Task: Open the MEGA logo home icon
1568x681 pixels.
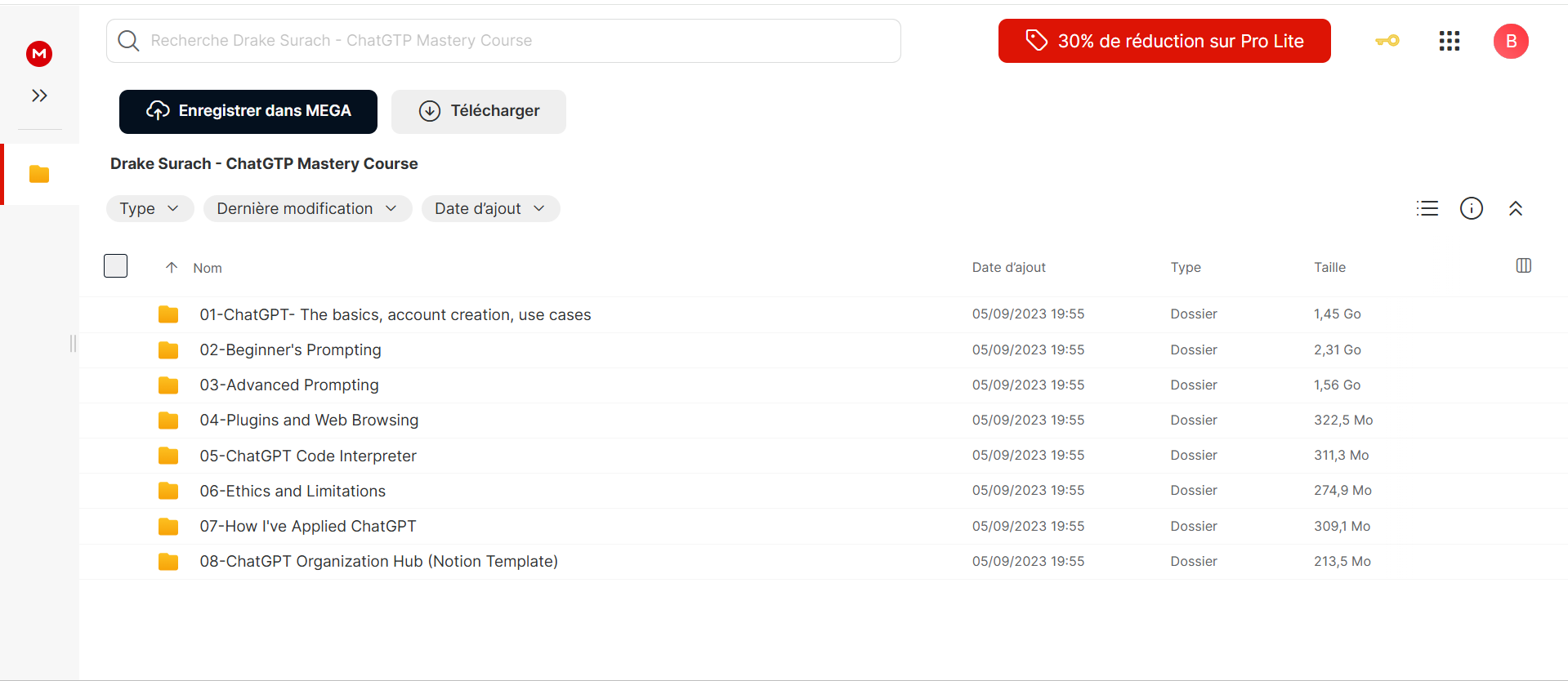Action: pyautogui.click(x=39, y=54)
